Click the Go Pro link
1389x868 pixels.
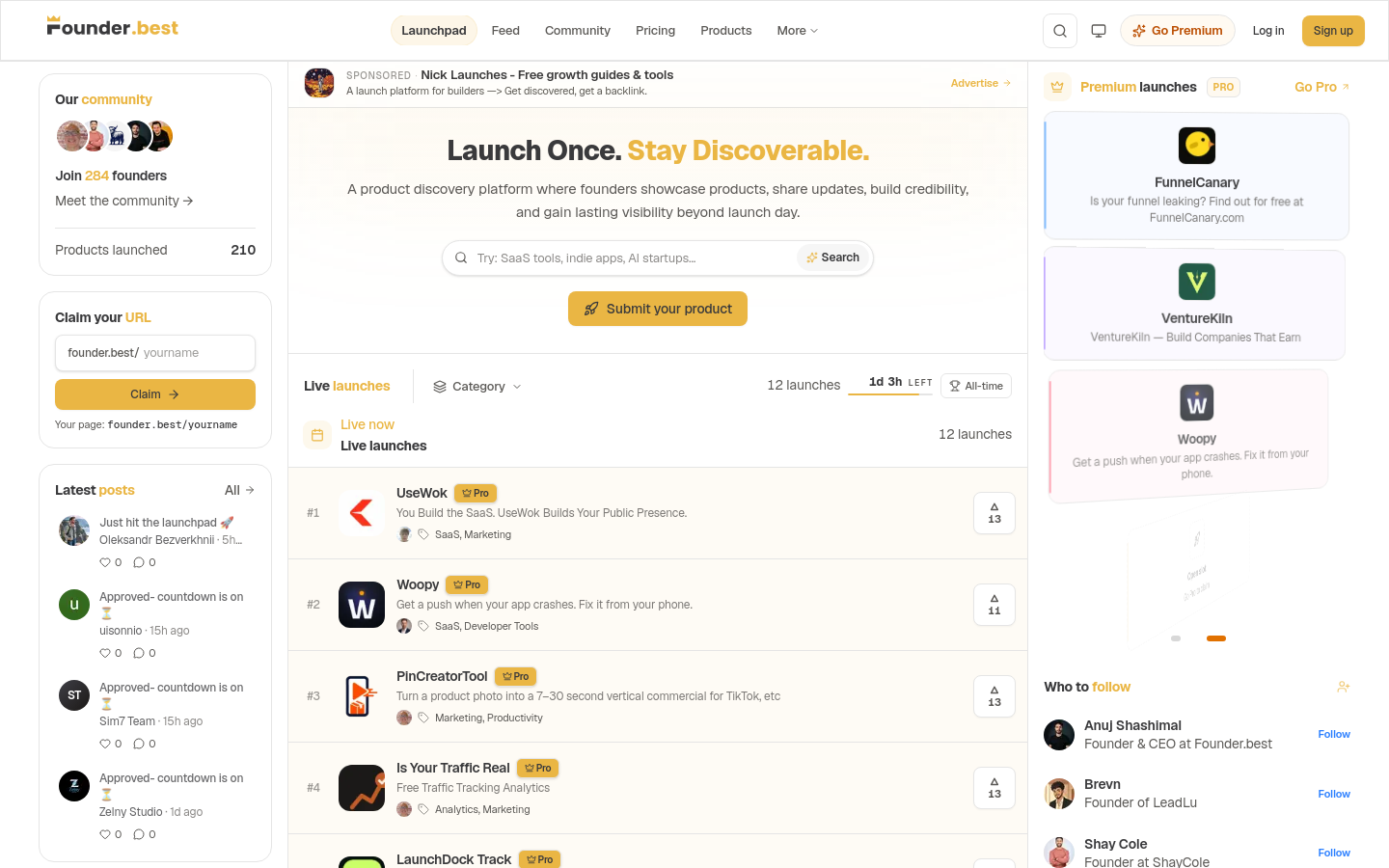pyautogui.click(x=1322, y=87)
